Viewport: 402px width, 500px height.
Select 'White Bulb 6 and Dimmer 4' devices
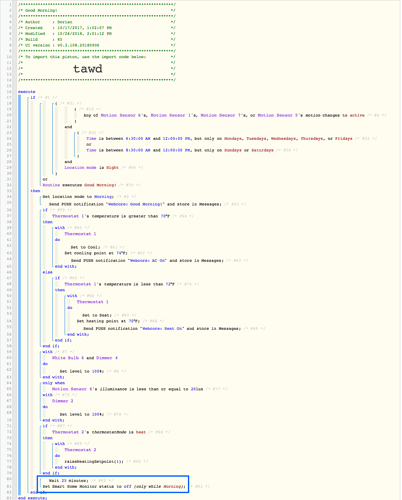point(85,358)
